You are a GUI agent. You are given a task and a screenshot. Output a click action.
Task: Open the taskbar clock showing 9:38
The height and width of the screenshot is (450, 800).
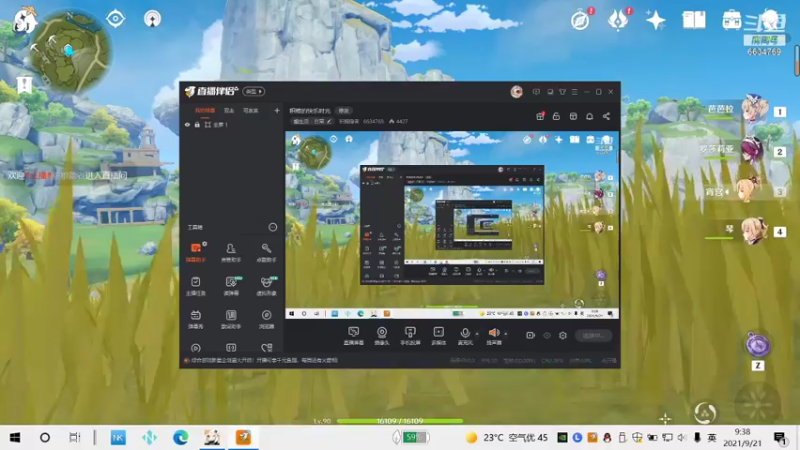click(x=742, y=438)
